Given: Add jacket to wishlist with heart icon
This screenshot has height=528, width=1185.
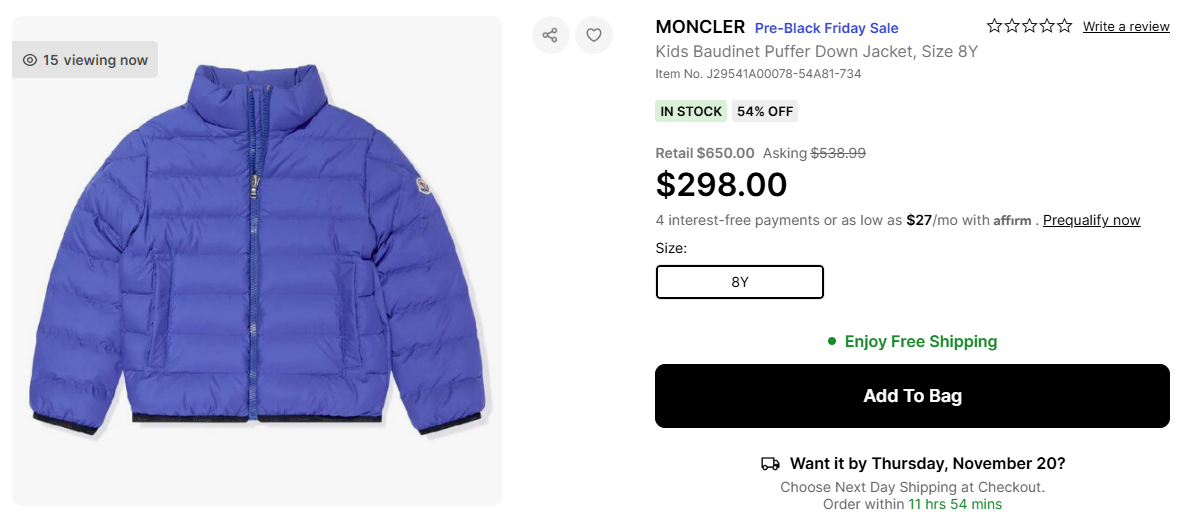Looking at the screenshot, I should pos(594,35).
